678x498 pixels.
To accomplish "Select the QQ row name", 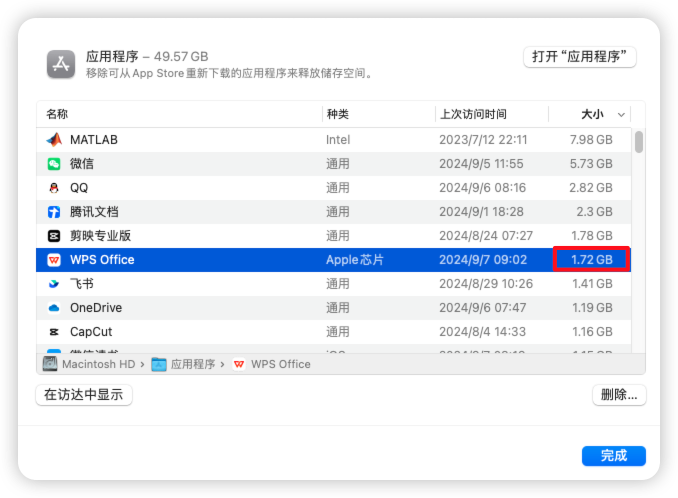I will pyautogui.click(x=79, y=188).
